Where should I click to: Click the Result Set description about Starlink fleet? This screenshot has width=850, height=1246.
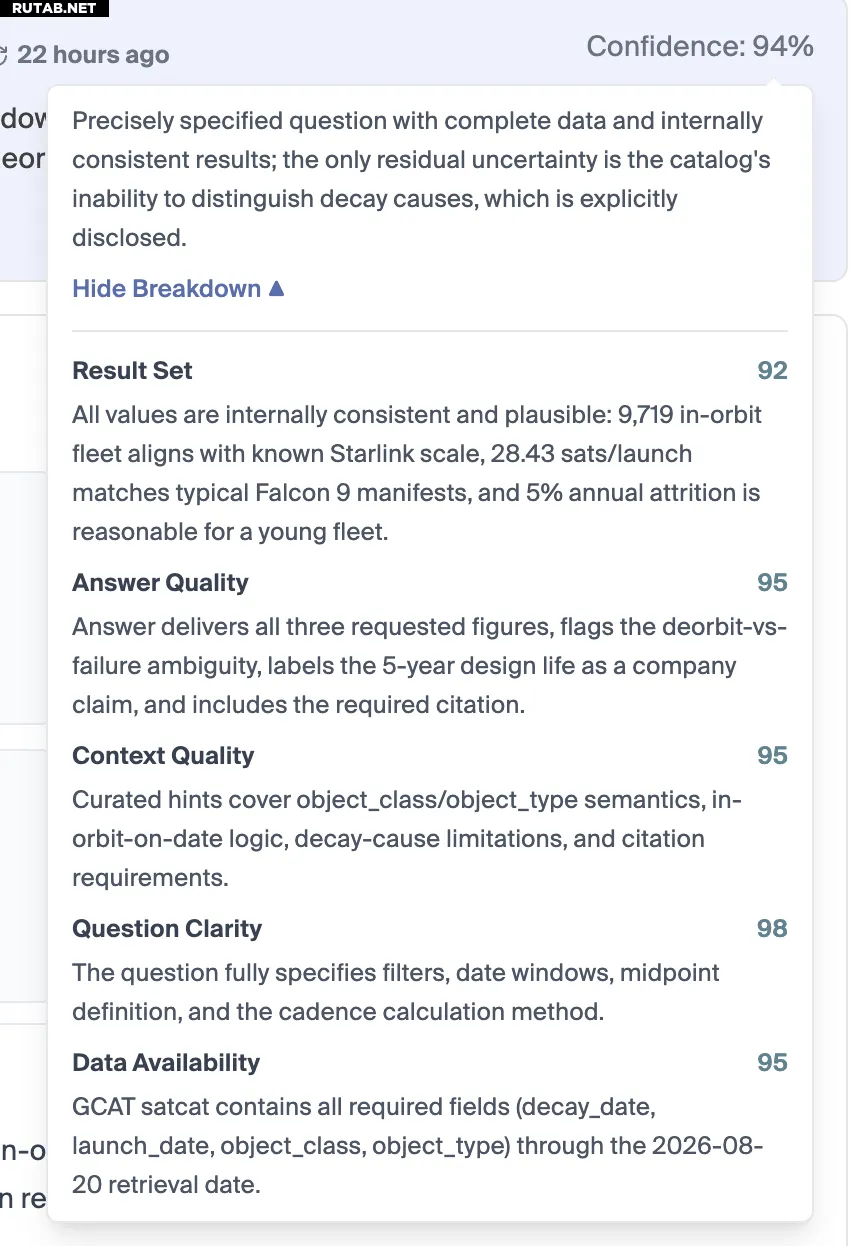(417, 473)
